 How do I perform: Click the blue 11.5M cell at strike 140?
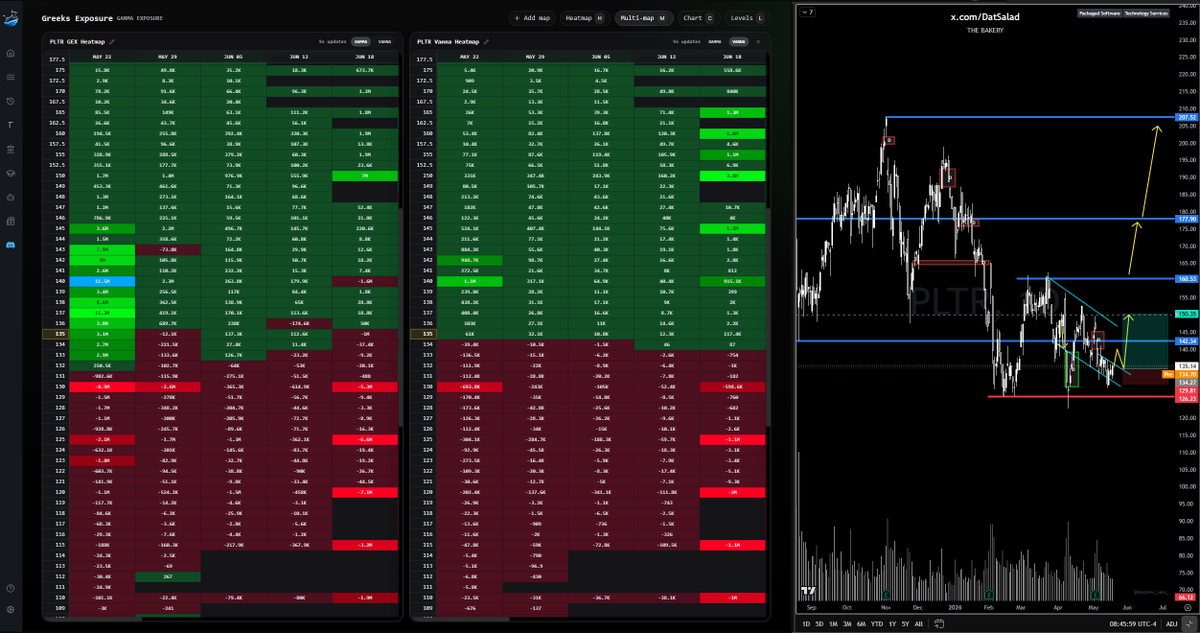click(x=102, y=283)
